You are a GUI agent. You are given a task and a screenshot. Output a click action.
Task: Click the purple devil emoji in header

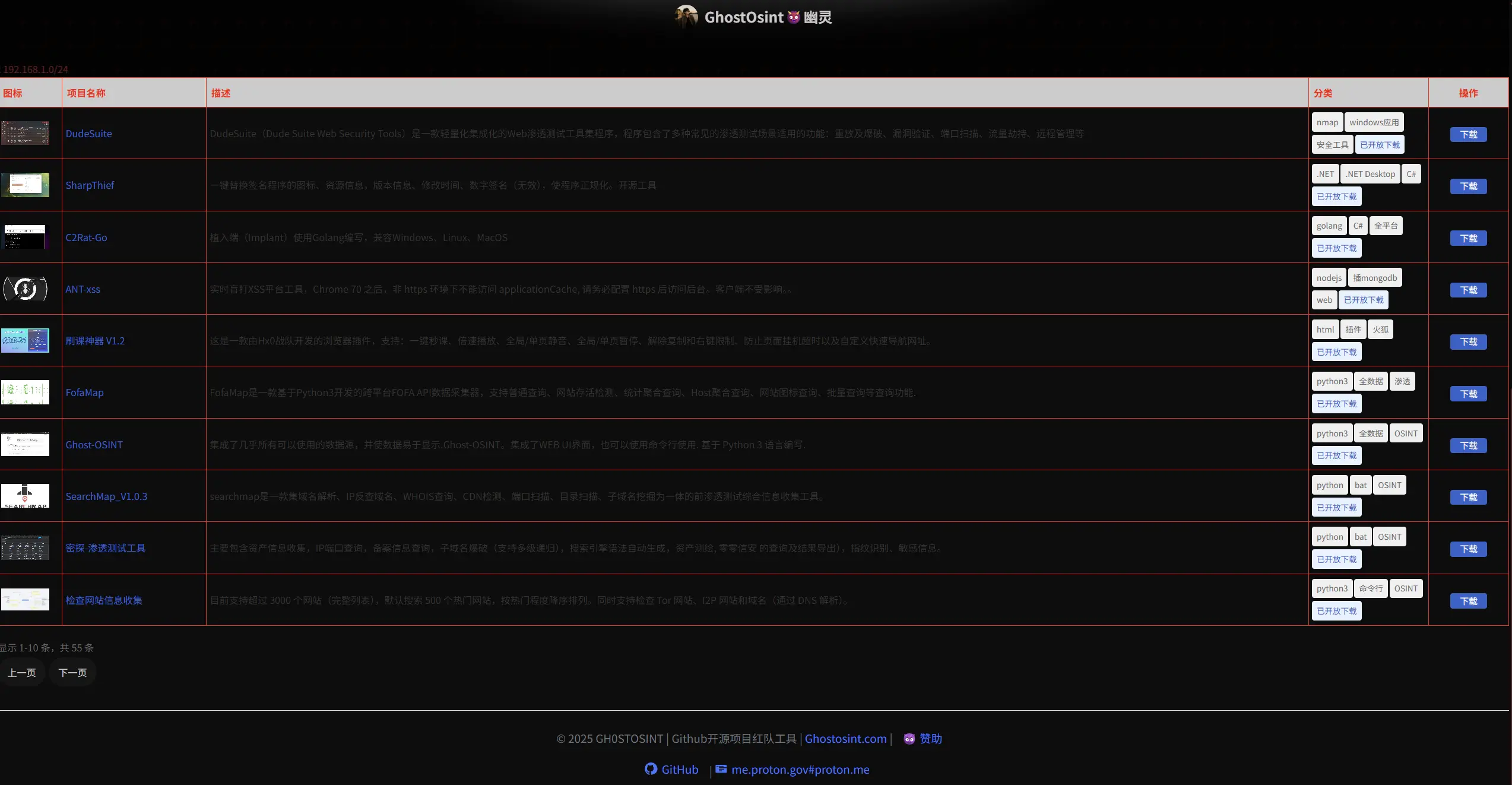pos(794,17)
